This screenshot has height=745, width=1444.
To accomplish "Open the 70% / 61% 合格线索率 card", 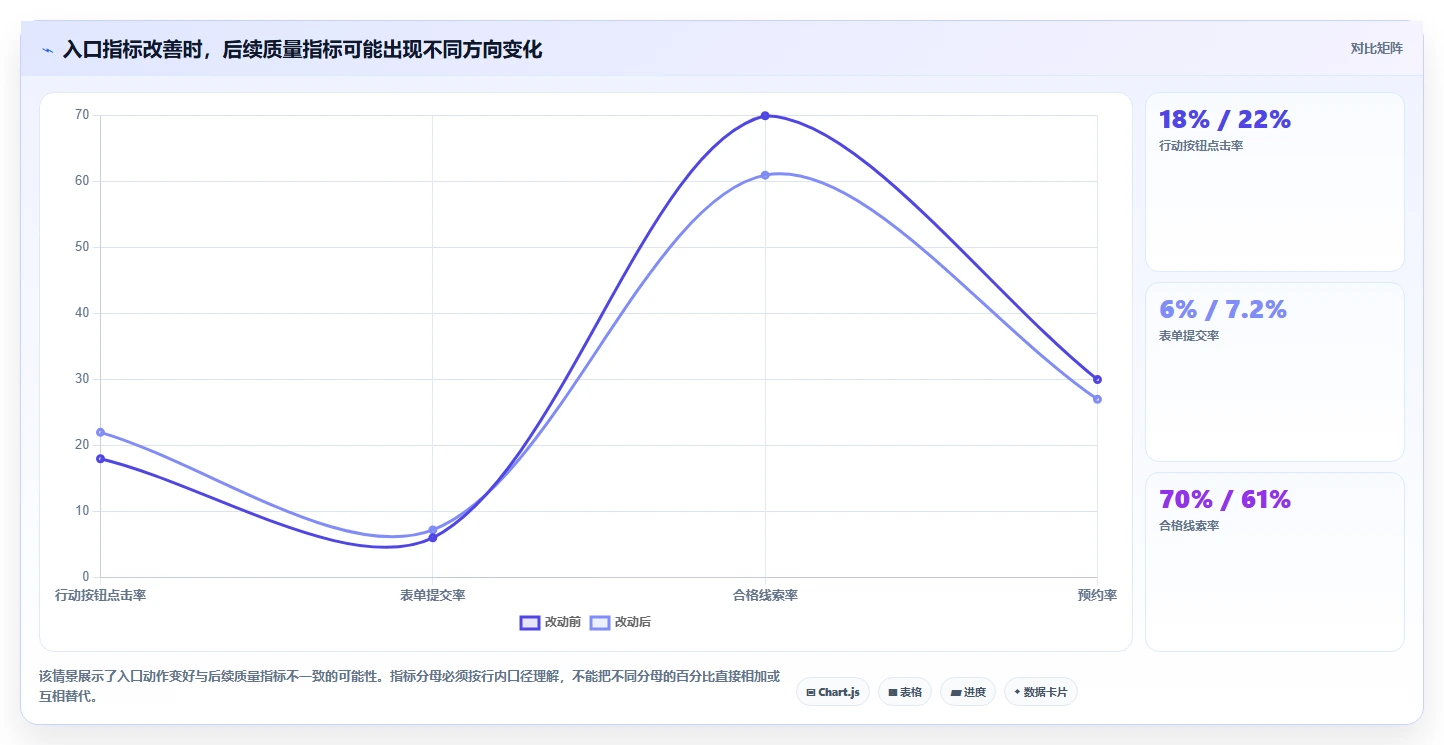I will pyautogui.click(x=1275, y=562).
